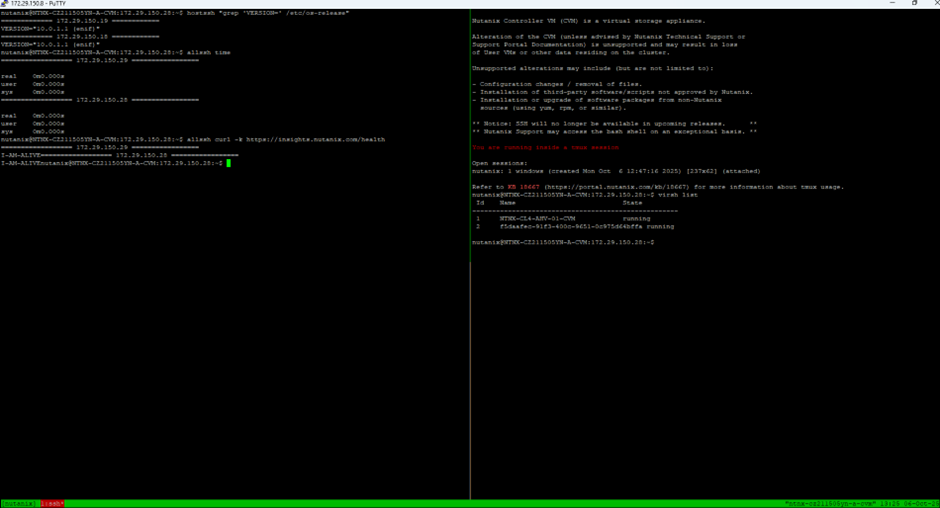Click the NTNX-CL4-AHV-01-CVM row name
Screen dimensions: 940x508
537,219
